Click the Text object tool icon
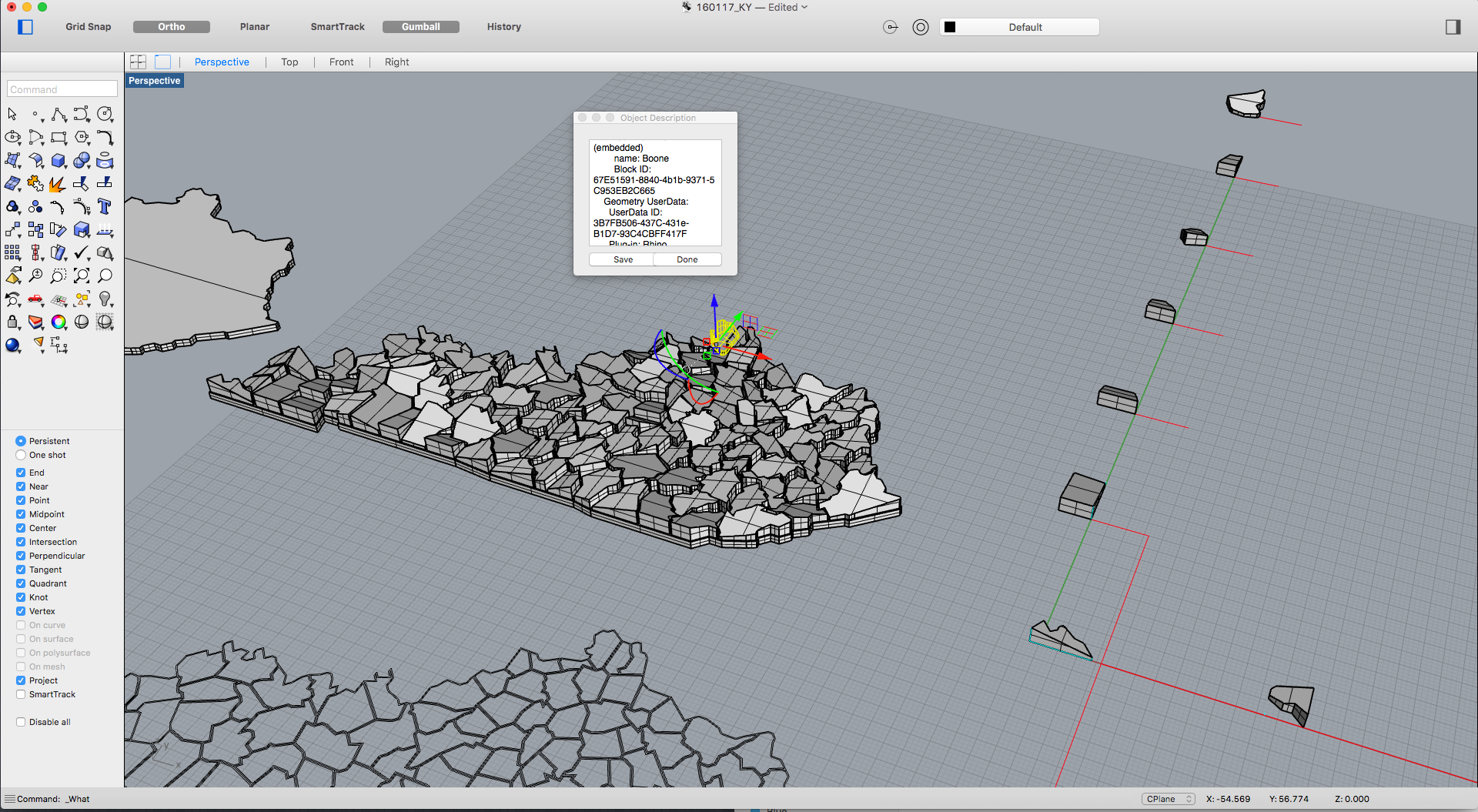Image resolution: width=1478 pixels, height=812 pixels. (105, 206)
